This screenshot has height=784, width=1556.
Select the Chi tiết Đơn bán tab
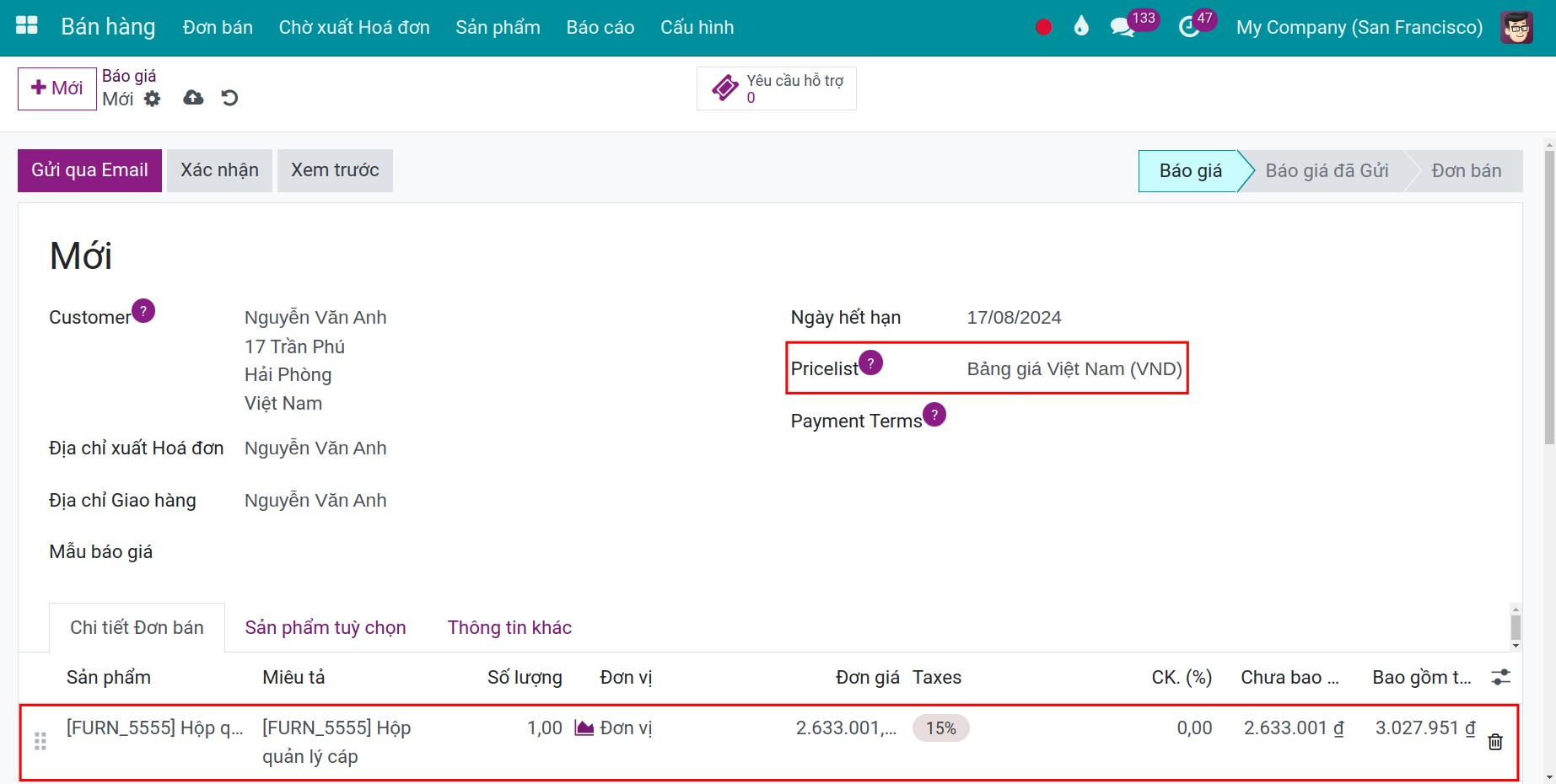coord(137,627)
